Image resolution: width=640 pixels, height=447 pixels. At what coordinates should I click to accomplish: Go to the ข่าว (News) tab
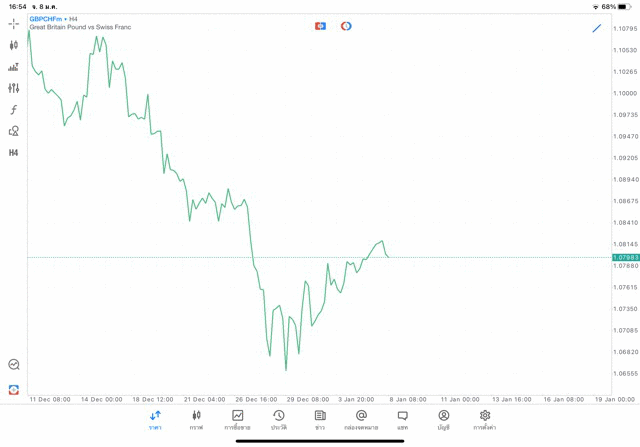[x=320, y=420]
